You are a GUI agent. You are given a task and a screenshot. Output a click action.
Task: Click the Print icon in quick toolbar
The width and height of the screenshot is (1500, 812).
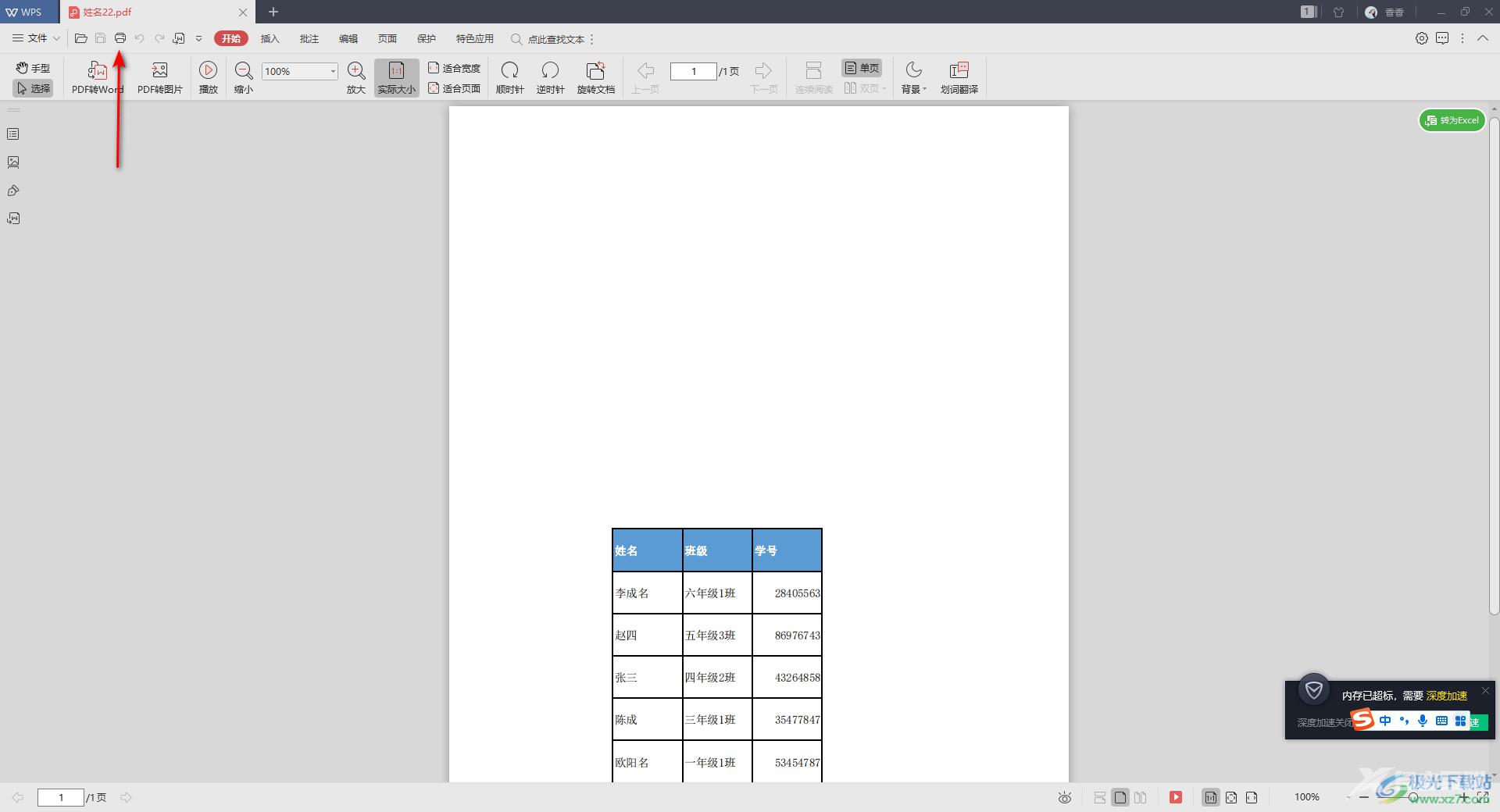[x=120, y=38]
